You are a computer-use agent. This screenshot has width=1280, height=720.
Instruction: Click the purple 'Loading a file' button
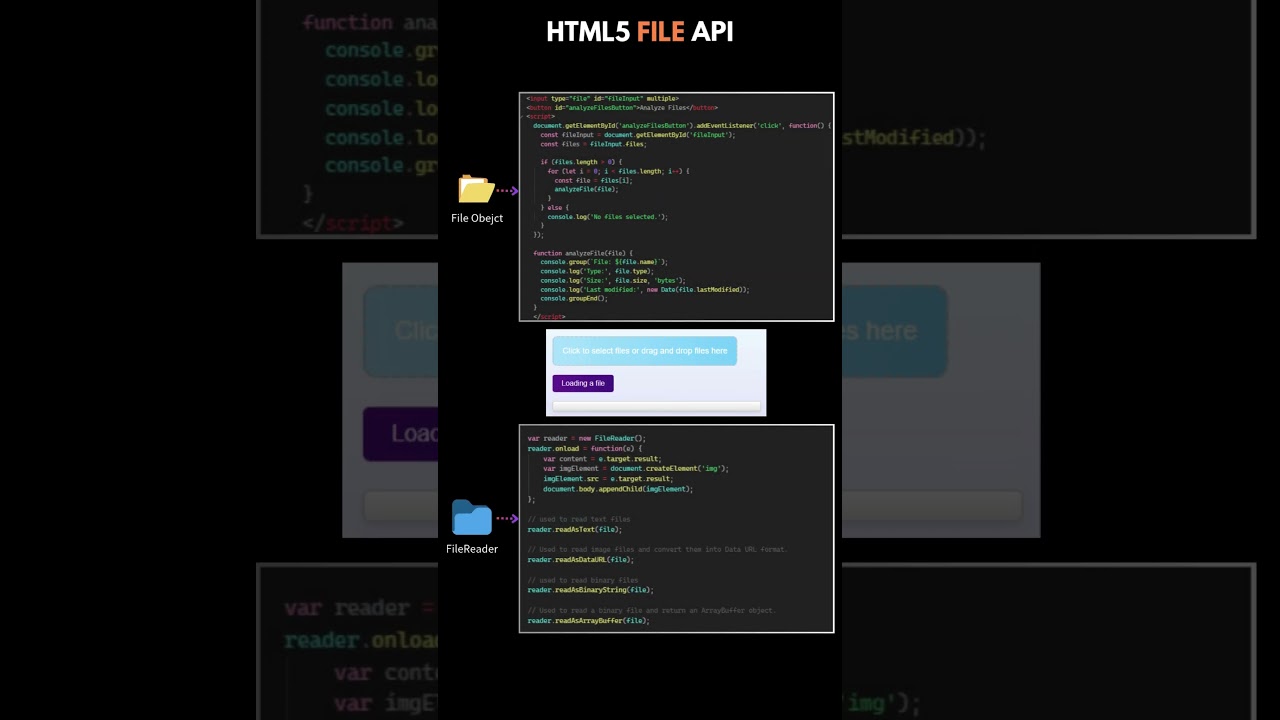pyautogui.click(x=583, y=383)
